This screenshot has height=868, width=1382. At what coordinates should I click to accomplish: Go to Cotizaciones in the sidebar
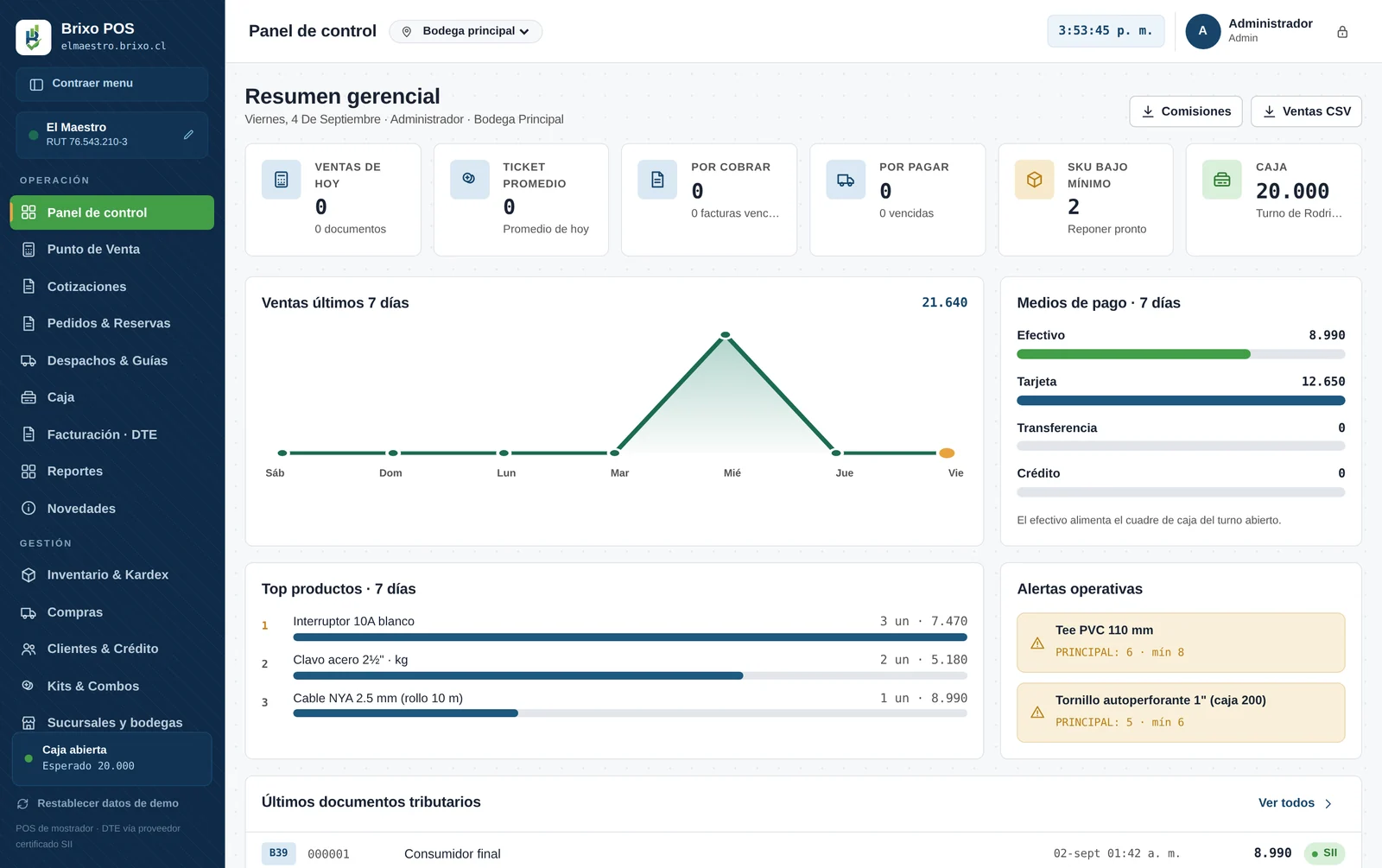click(x=111, y=287)
